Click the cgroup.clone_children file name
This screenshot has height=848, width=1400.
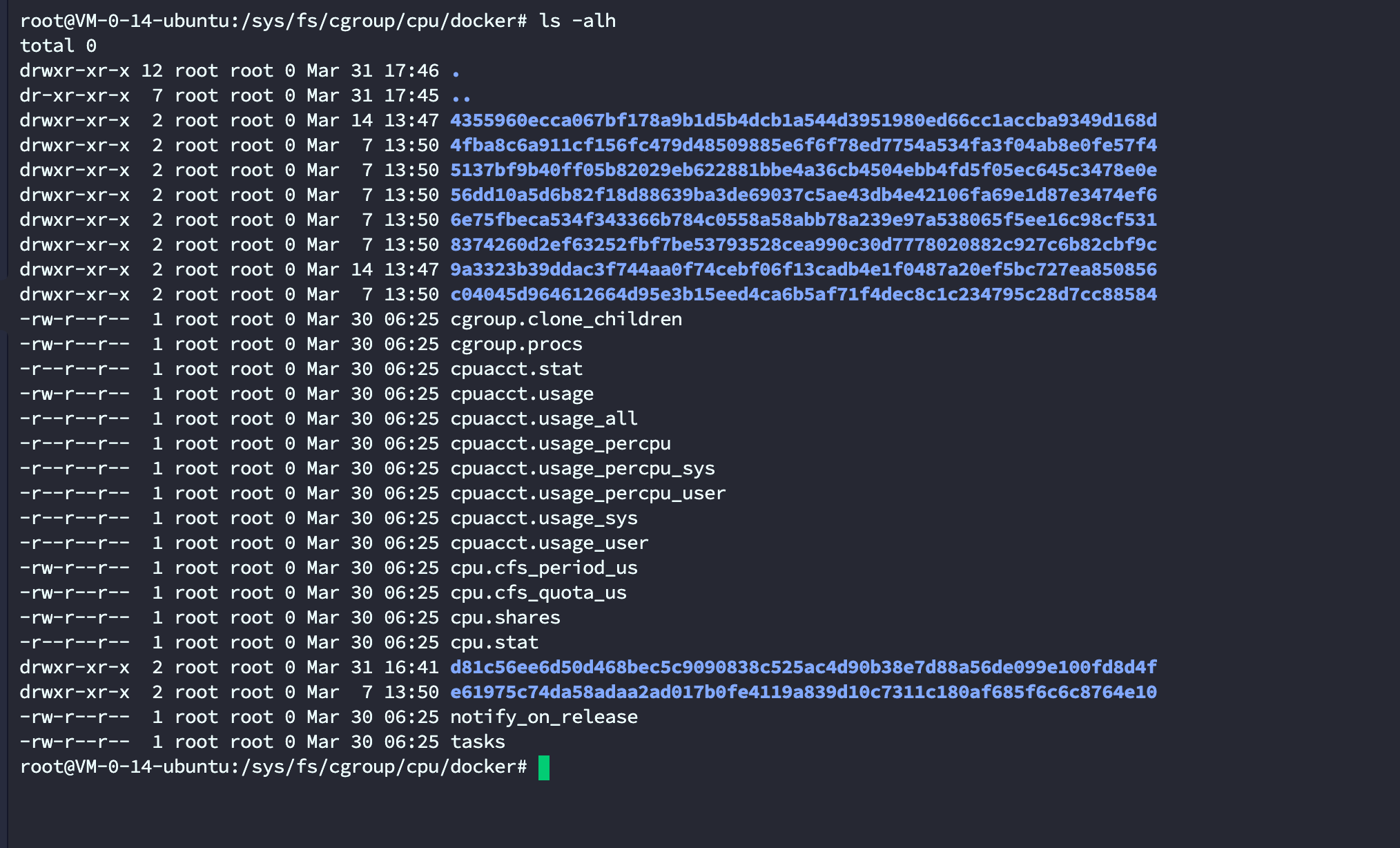point(566,319)
